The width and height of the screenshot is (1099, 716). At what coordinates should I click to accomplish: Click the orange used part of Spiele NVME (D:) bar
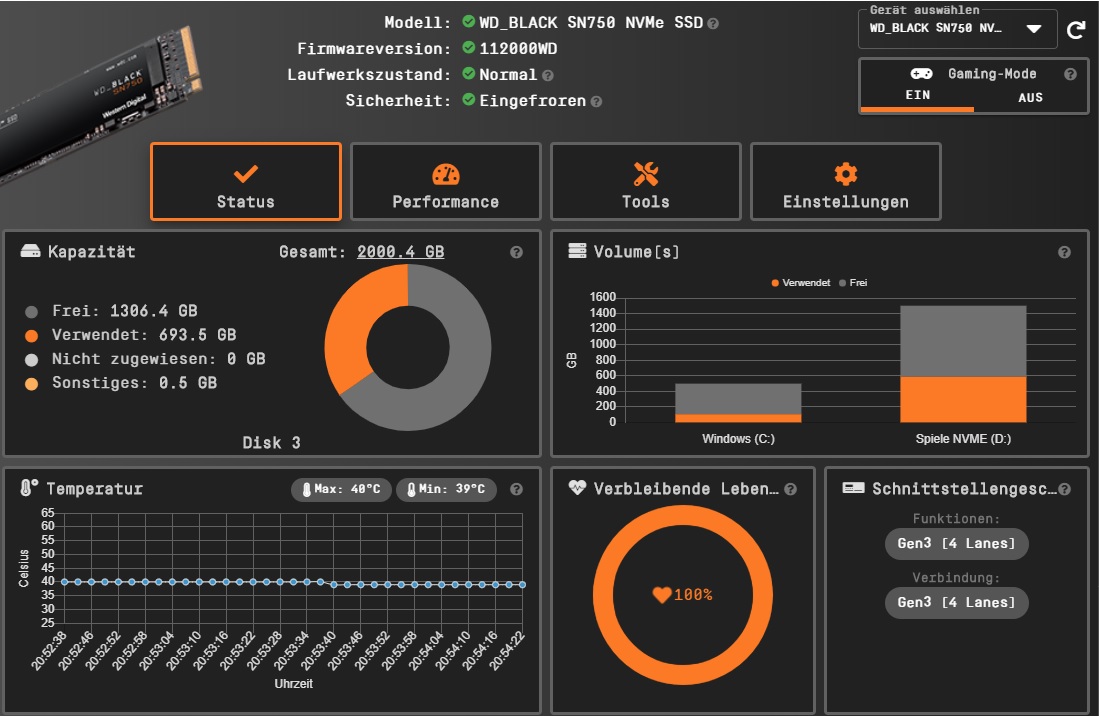coord(963,399)
